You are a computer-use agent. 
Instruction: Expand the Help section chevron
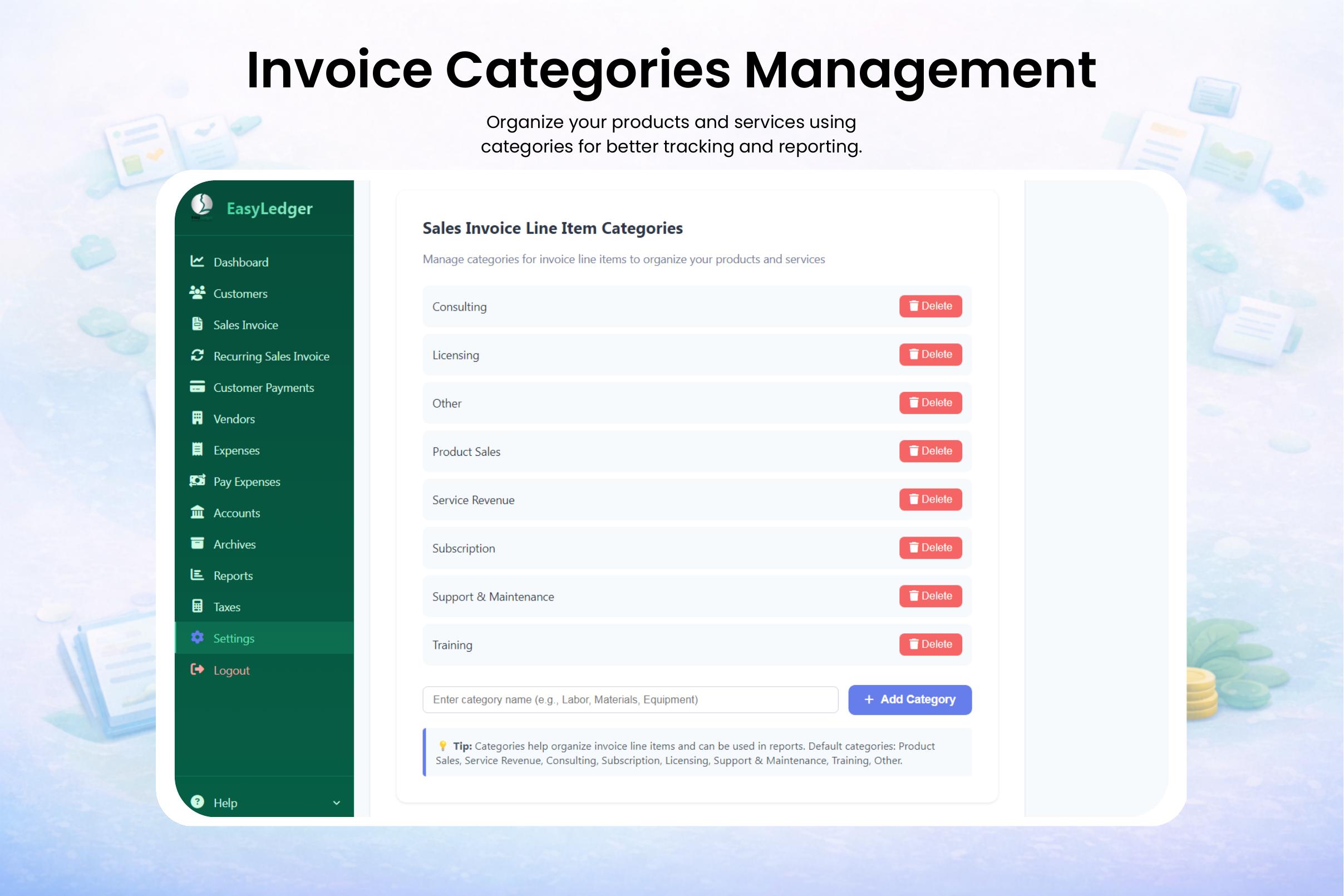337,803
